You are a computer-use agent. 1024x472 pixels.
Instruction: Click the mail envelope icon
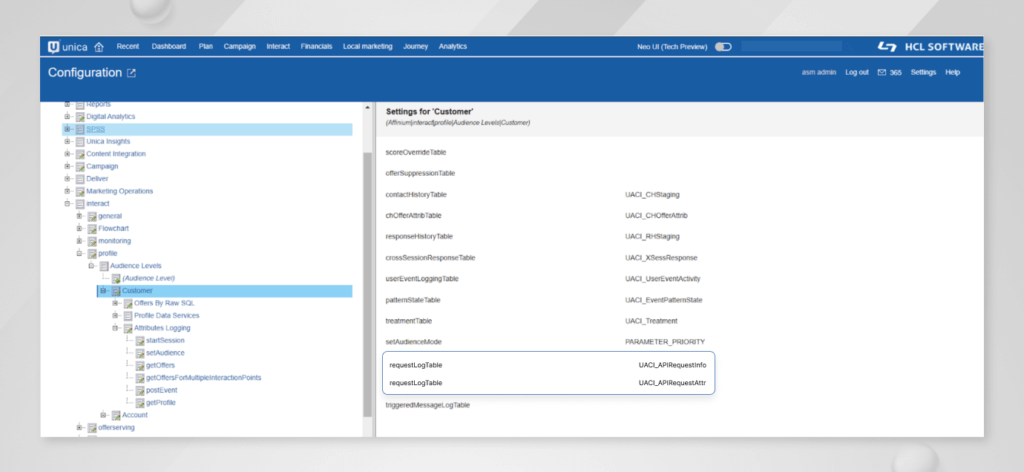click(x=881, y=73)
